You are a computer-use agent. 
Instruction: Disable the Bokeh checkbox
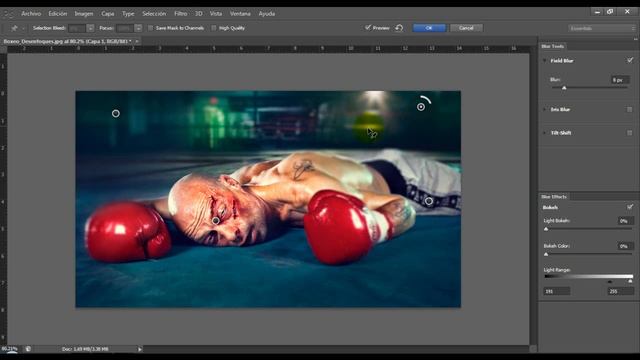630,207
